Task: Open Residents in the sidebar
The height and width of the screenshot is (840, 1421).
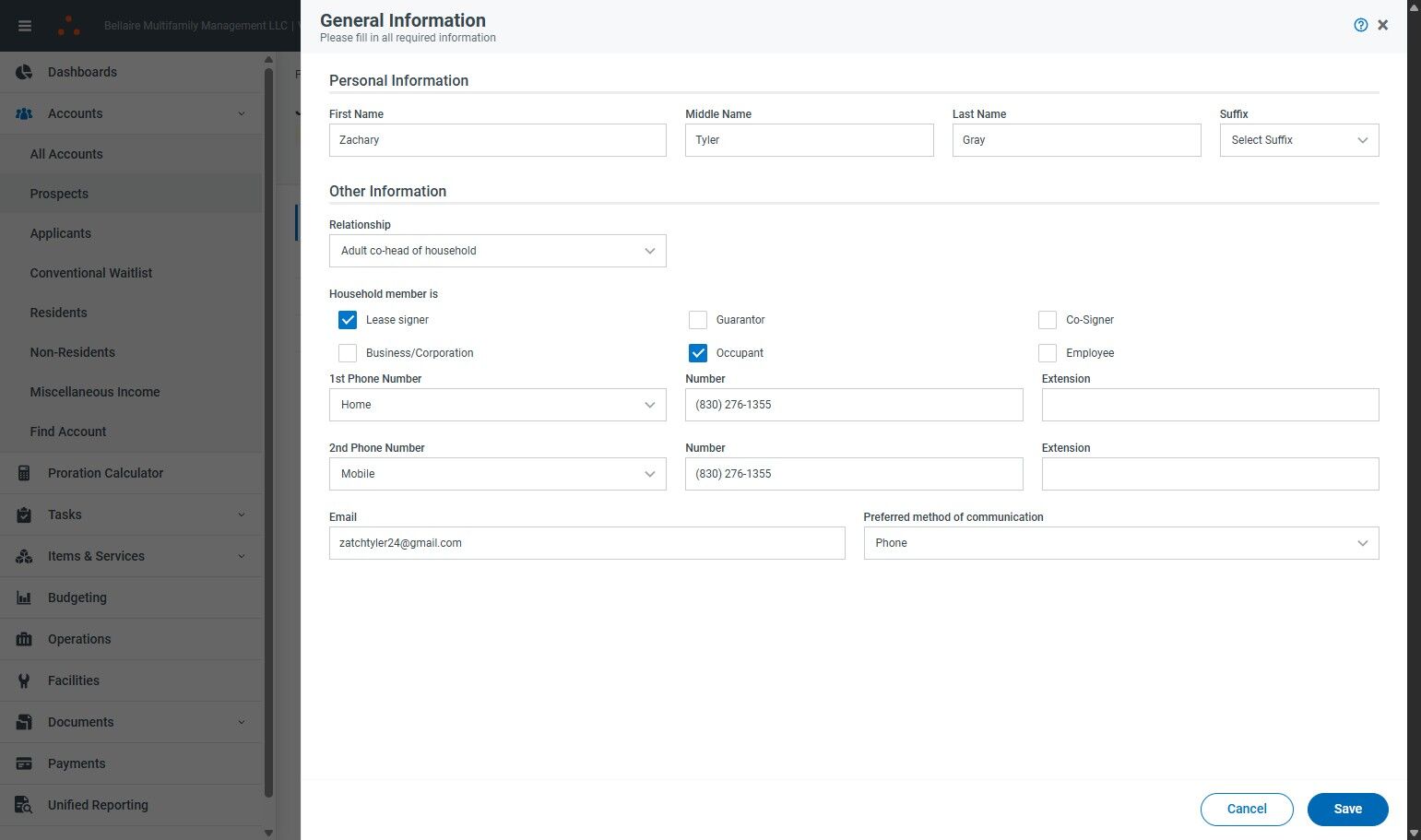Action: click(58, 313)
